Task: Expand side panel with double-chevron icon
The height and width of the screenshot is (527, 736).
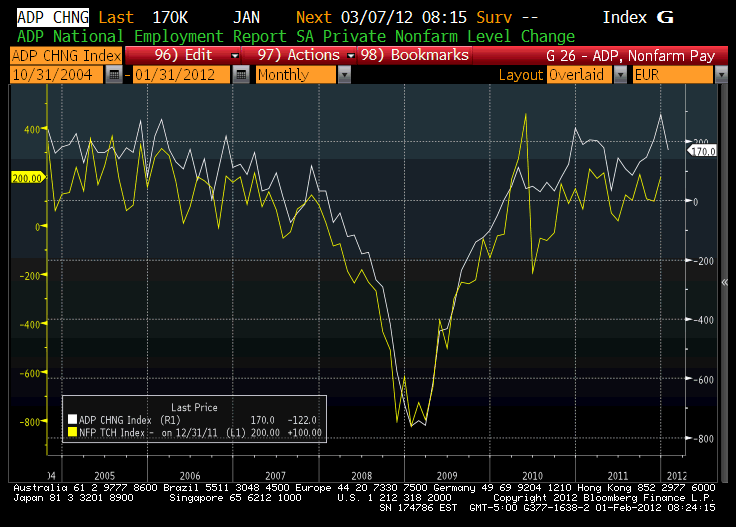Action: point(724,282)
